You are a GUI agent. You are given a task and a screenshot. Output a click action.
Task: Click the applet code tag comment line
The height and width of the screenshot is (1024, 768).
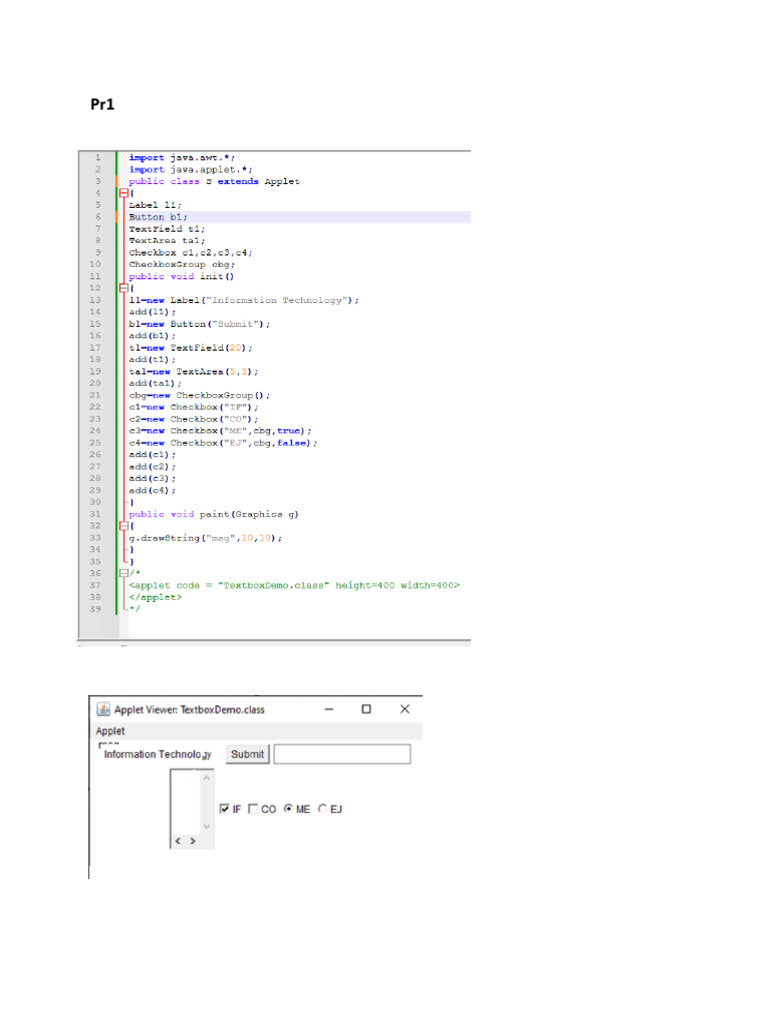click(x=295, y=585)
